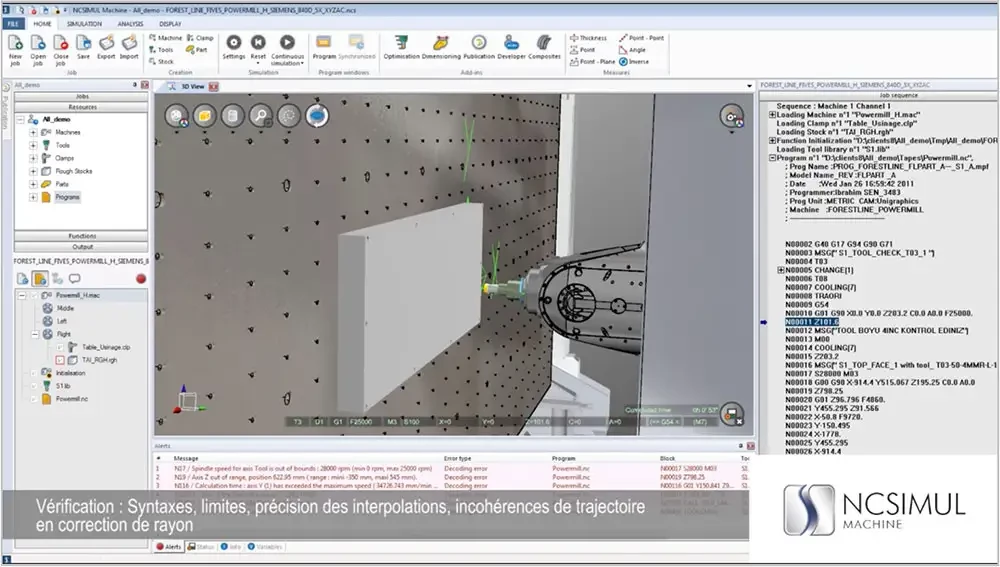The height and width of the screenshot is (567, 1000).
Task: Switch to the DISPLAY ribbon tab
Action: 170,24
